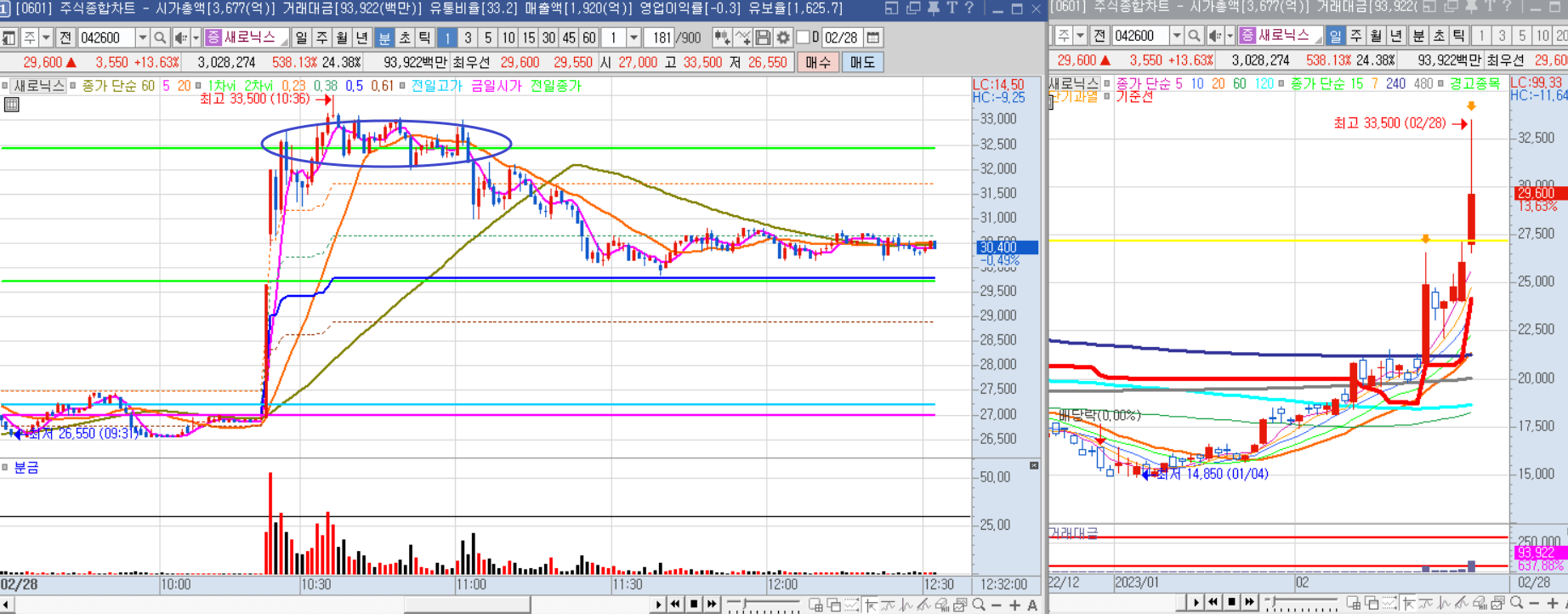Open the interval value 1 dropdown arrow
Screen dimensions: 1568x614
point(633,38)
